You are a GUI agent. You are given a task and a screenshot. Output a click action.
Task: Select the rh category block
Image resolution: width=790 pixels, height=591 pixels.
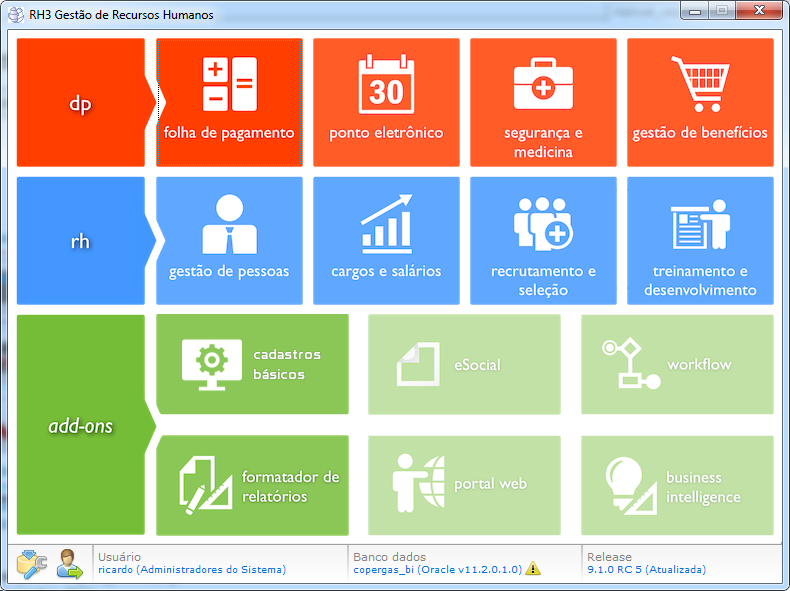tap(81, 241)
